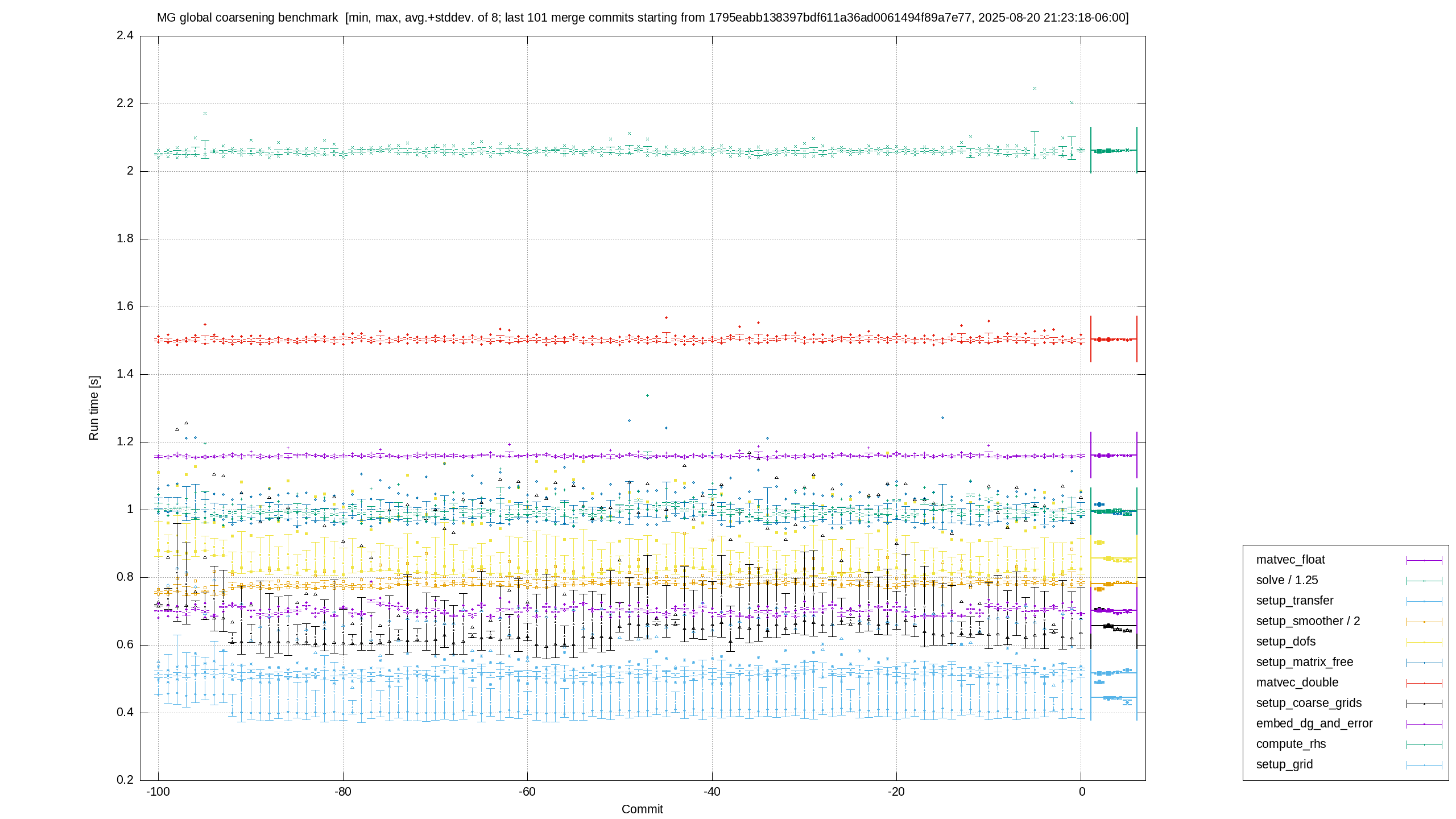Click the matvec_float legend label
The width and height of the screenshot is (1456, 819).
pyautogui.click(x=1290, y=560)
